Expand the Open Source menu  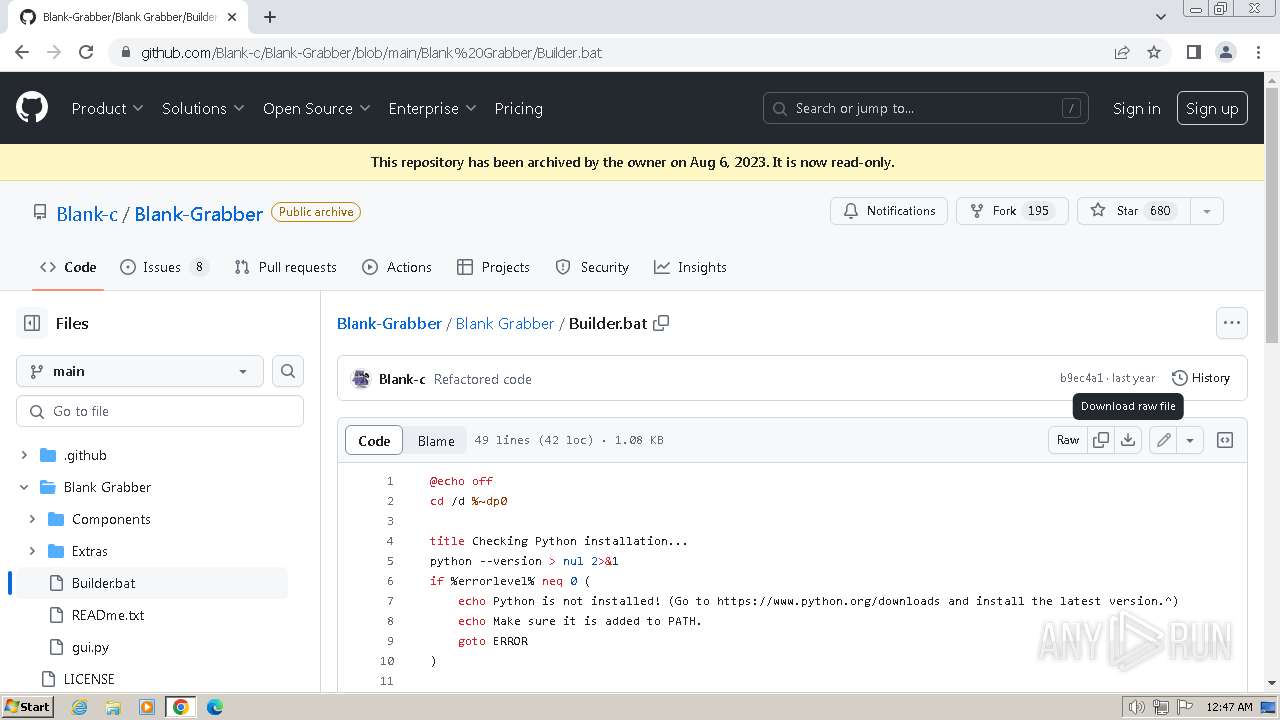[316, 108]
